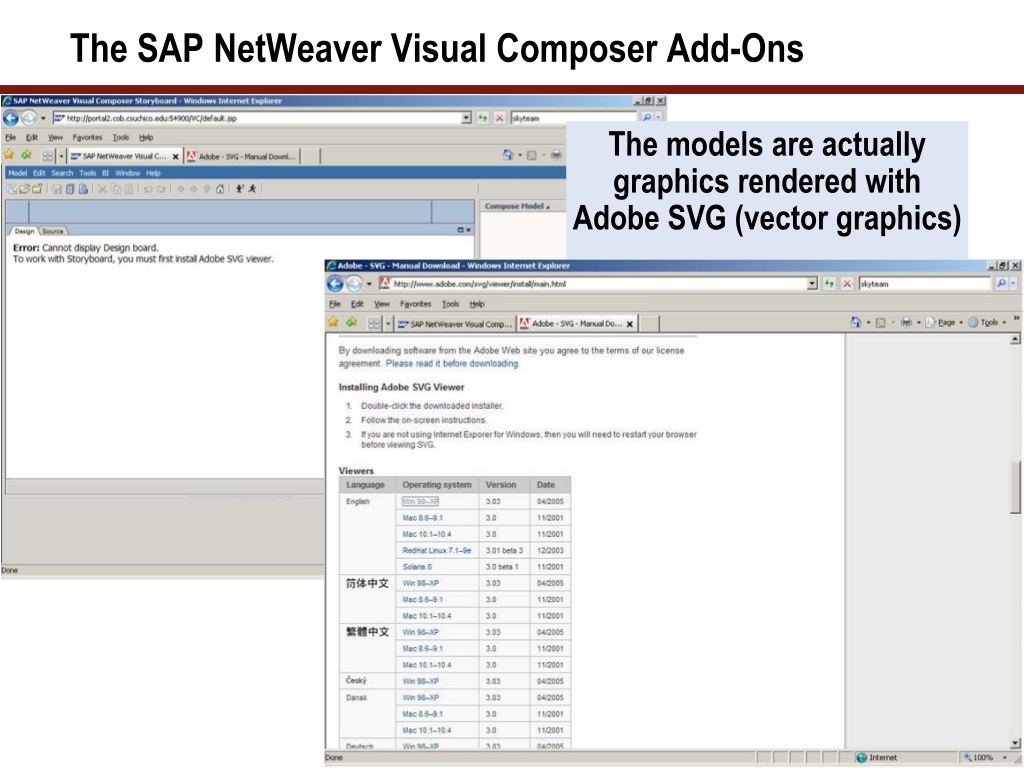
Task: Click English Win 98–XP download link
Action: (x=420, y=502)
